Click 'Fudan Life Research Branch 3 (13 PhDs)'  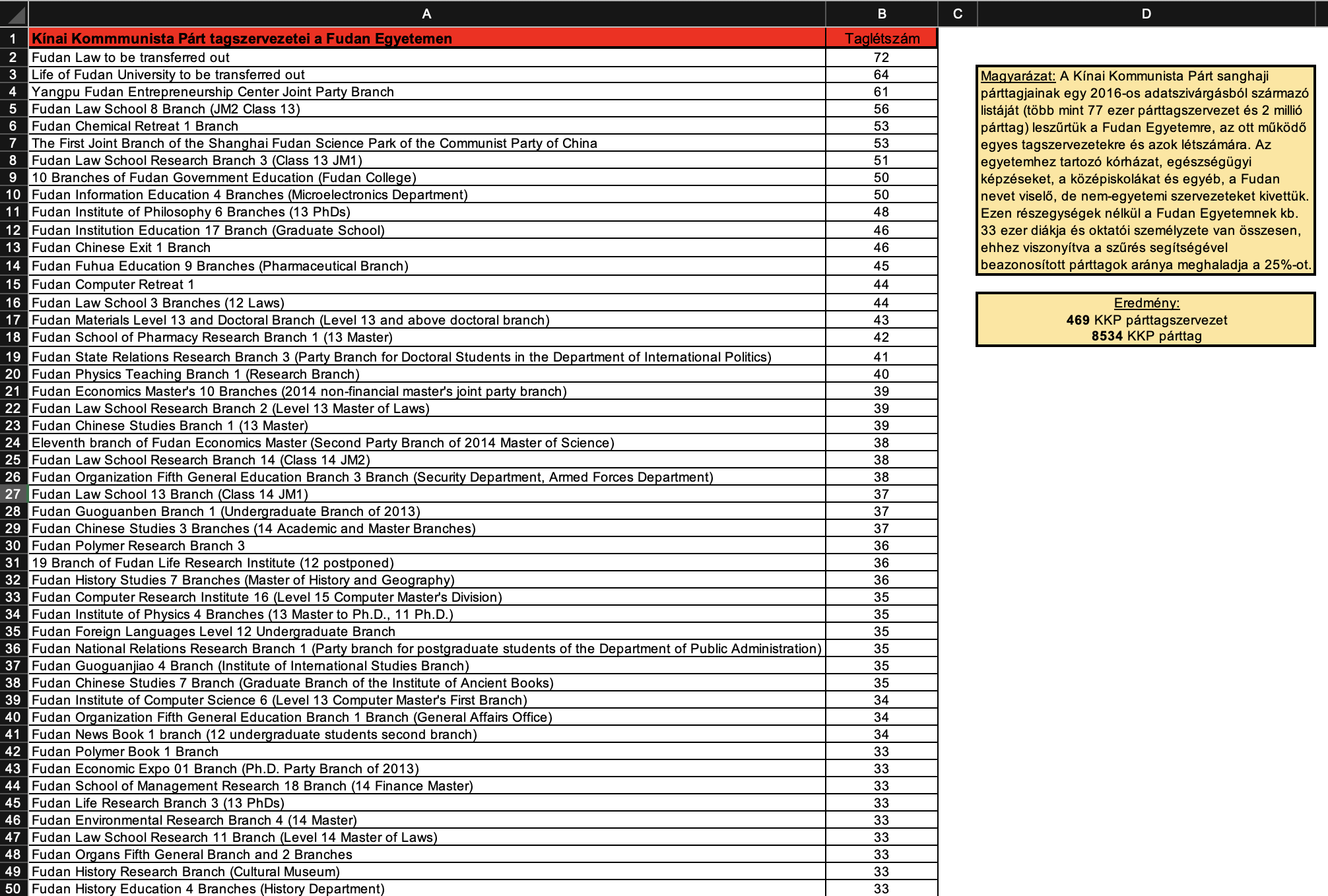coord(427,803)
